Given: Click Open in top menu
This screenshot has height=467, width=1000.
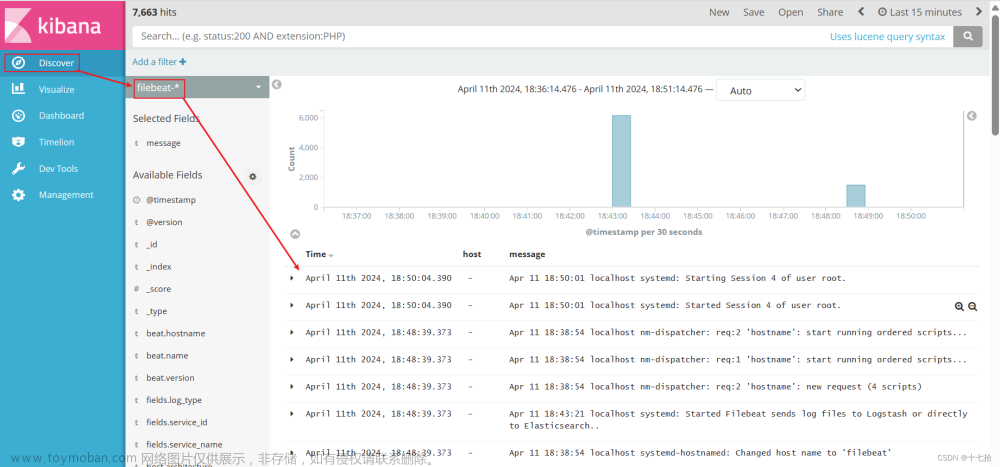Looking at the screenshot, I should 790,12.
